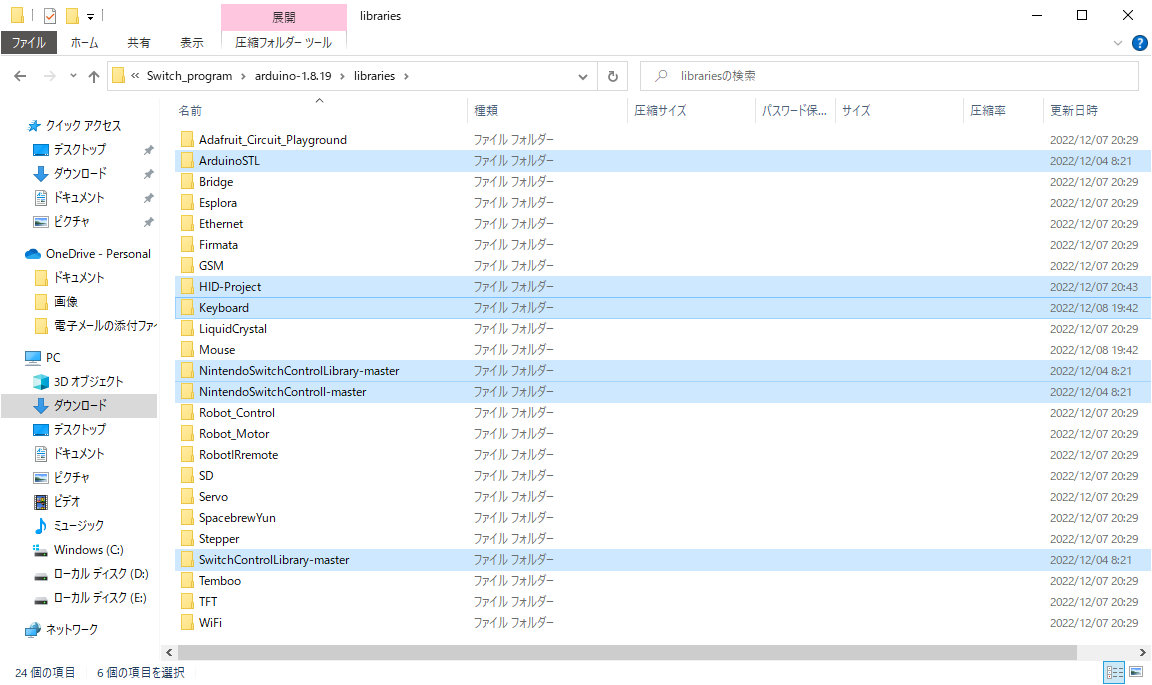Image resolution: width=1152 pixels, height=685 pixels.
Task: Refresh the libraries folder view
Action: point(613,76)
